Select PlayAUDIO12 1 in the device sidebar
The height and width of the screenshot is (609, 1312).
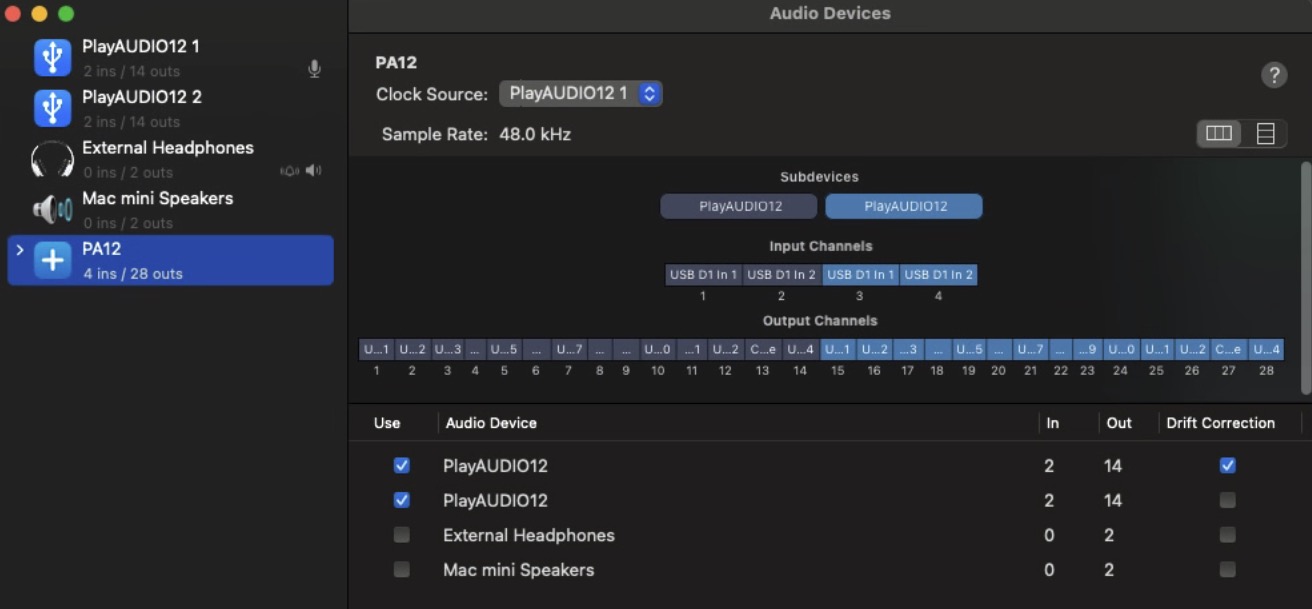click(x=170, y=58)
